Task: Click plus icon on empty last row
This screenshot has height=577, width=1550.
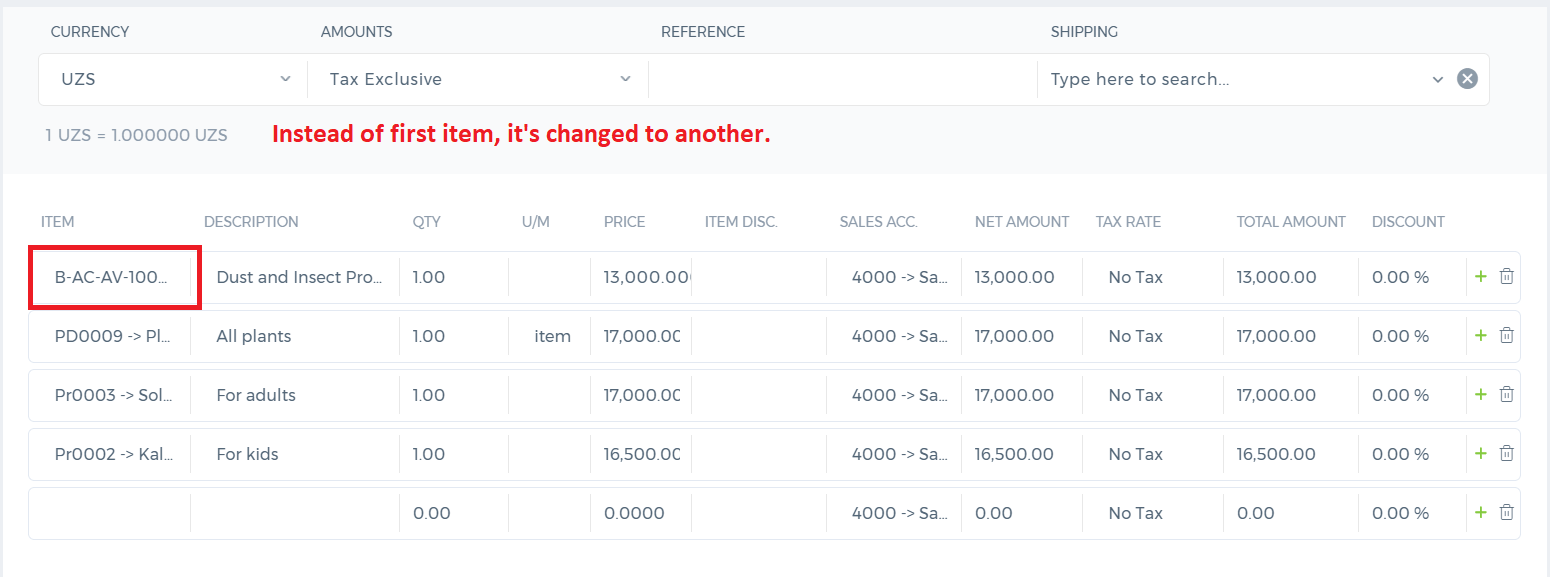Action: point(1481,513)
